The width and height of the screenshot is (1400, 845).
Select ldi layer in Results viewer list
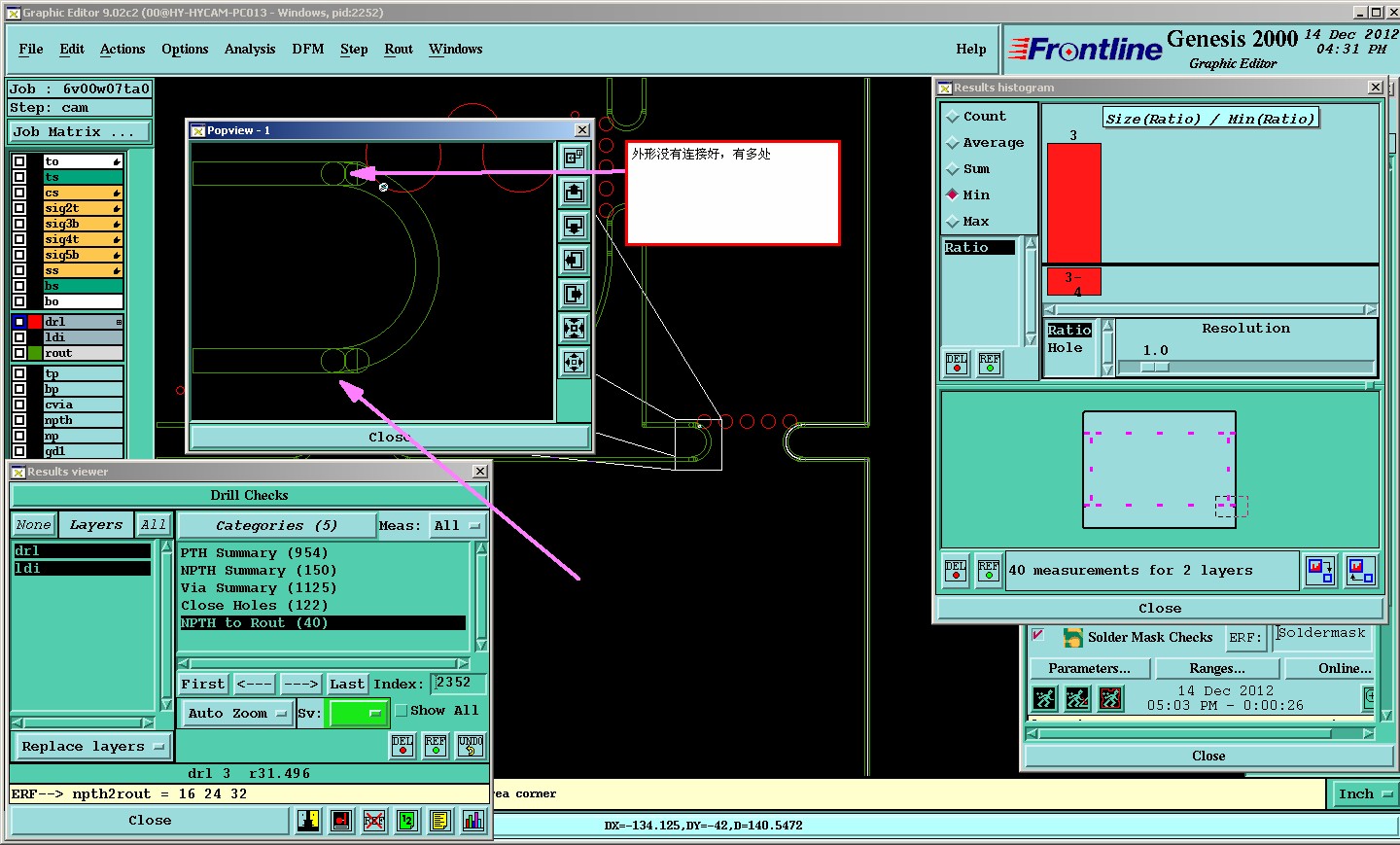83,569
